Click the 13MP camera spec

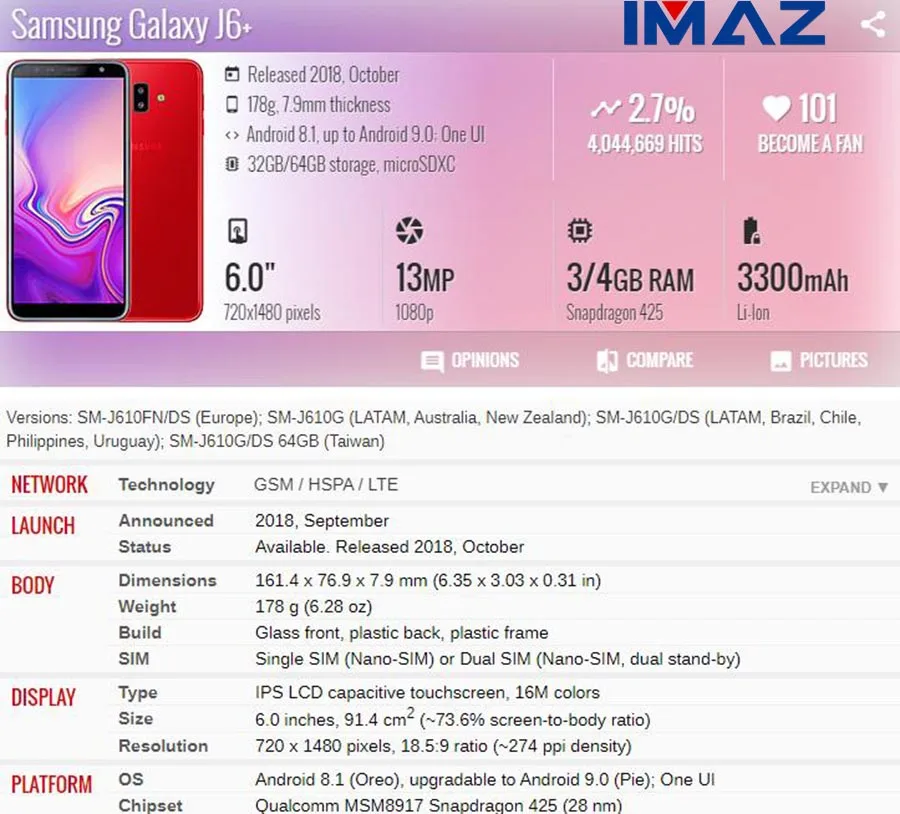425,278
